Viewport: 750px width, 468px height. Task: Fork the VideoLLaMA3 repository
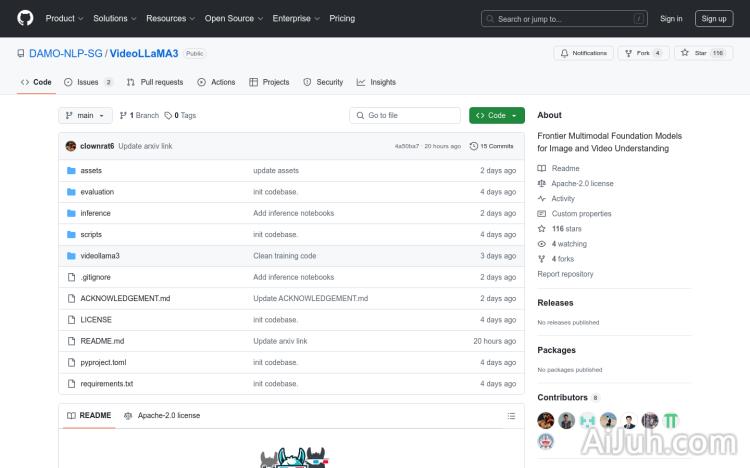click(x=641, y=53)
